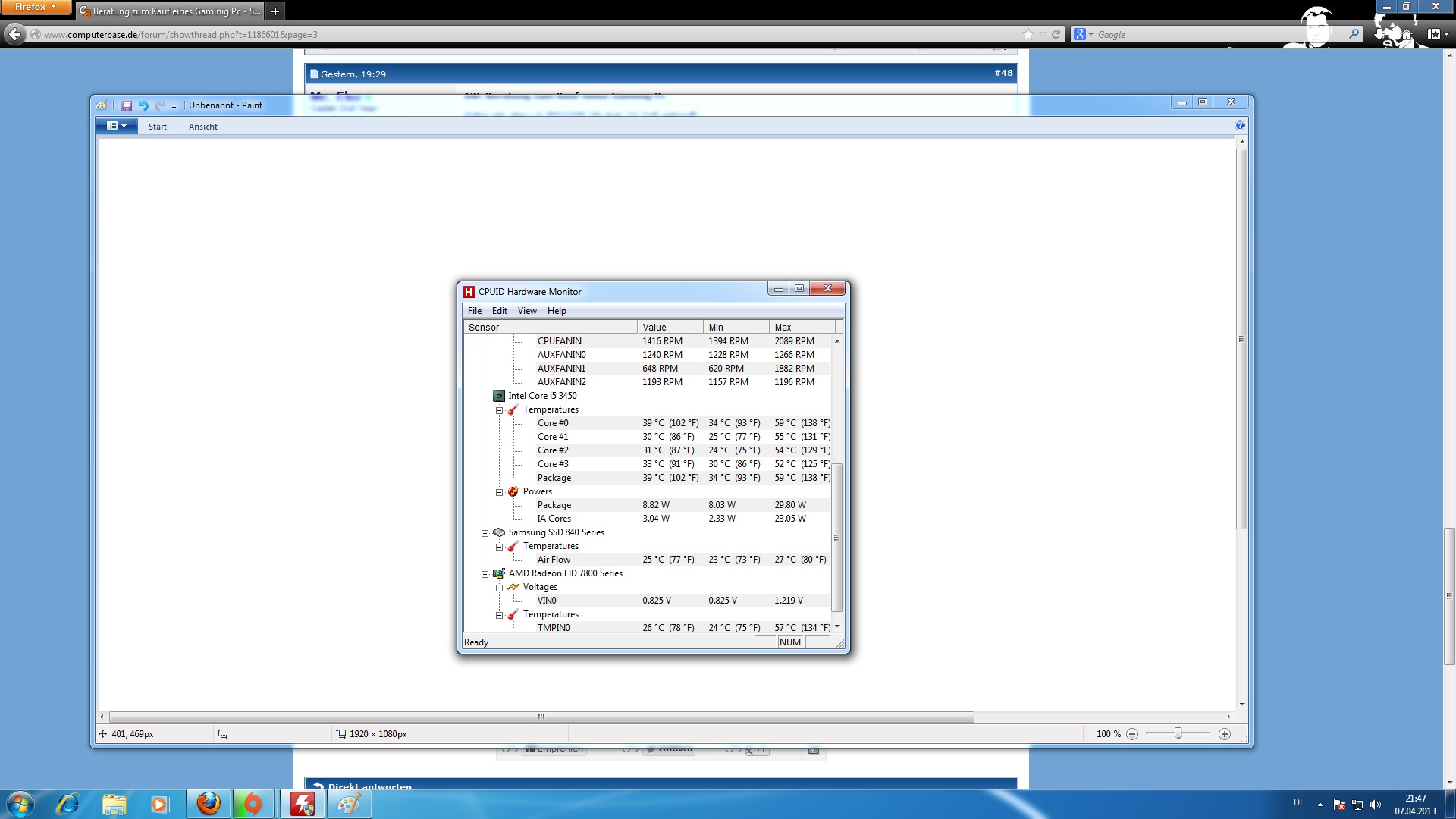Open the Help menu in CPUID Hardware Monitor
The width and height of the screenshot is (1456, 819).
point(557,311)
